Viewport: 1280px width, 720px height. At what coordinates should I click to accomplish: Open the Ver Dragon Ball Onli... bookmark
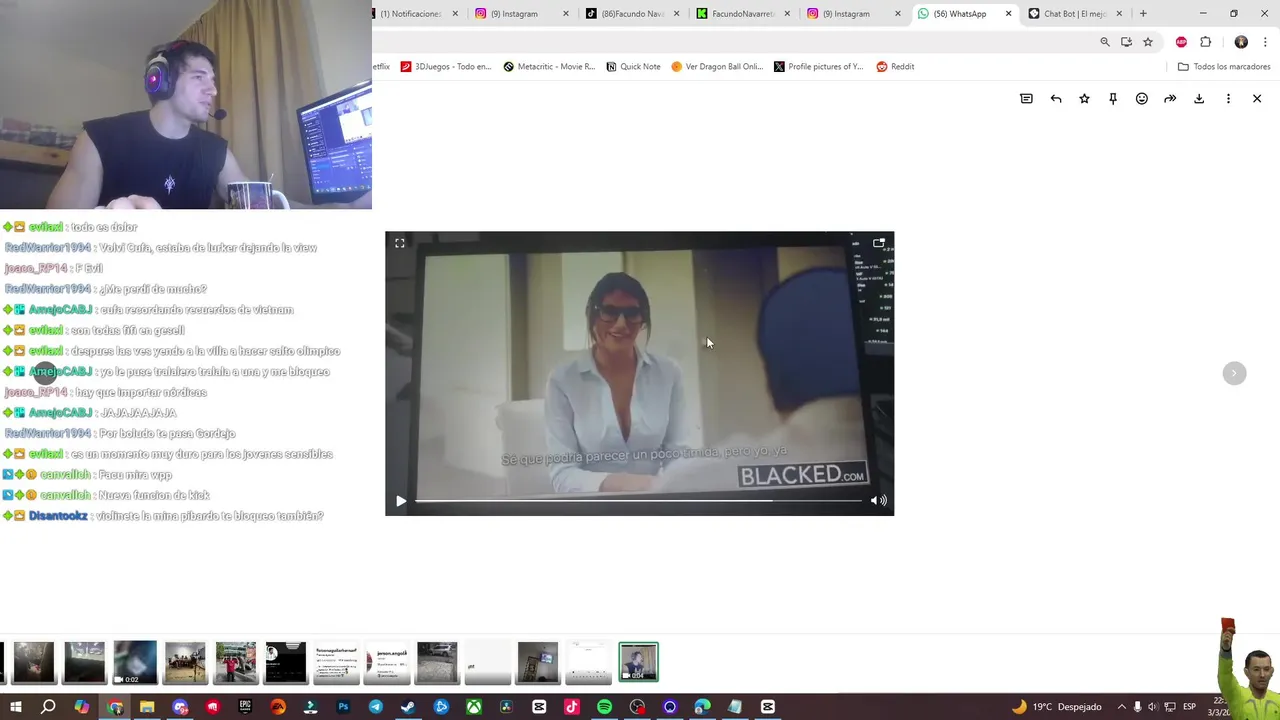click(717, 67)
